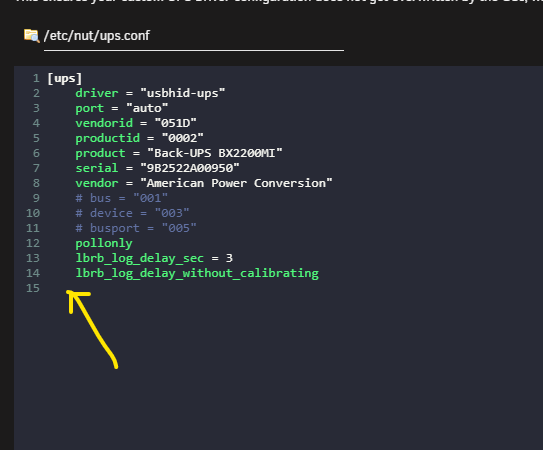Click the "Back-UPS BX2200MI" product value

point(215,153)
